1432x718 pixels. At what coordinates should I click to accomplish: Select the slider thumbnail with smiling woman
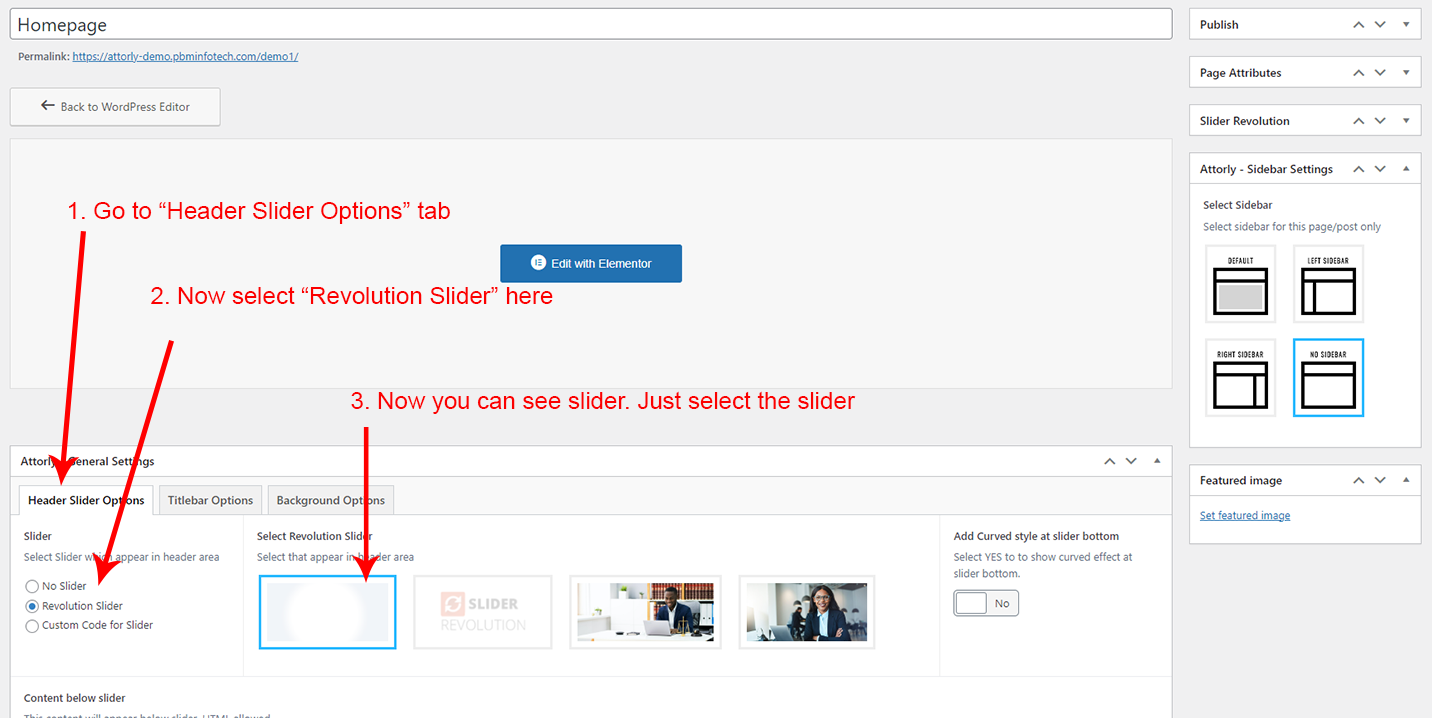[807, 612]
